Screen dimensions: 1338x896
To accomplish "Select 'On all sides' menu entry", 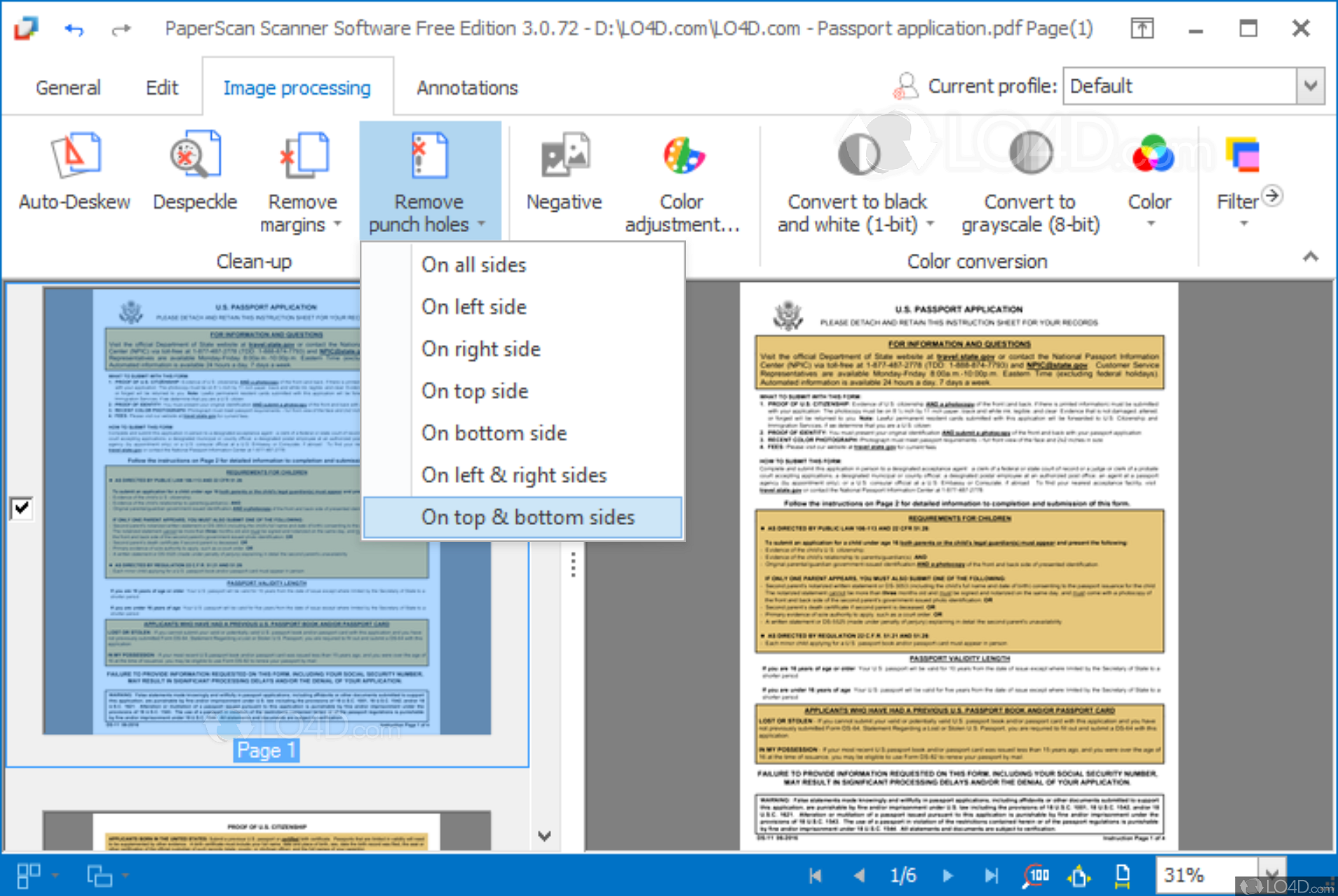I will (x=473, y=265).
